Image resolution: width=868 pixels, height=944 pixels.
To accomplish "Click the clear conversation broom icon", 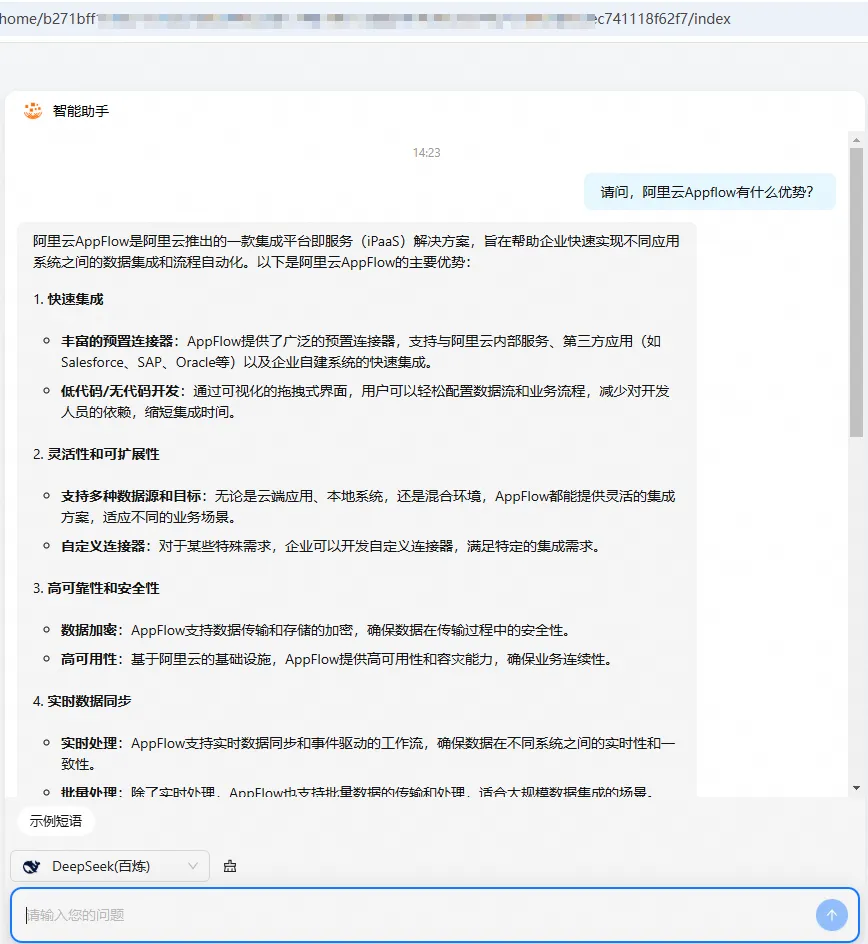I will (230, 866).
